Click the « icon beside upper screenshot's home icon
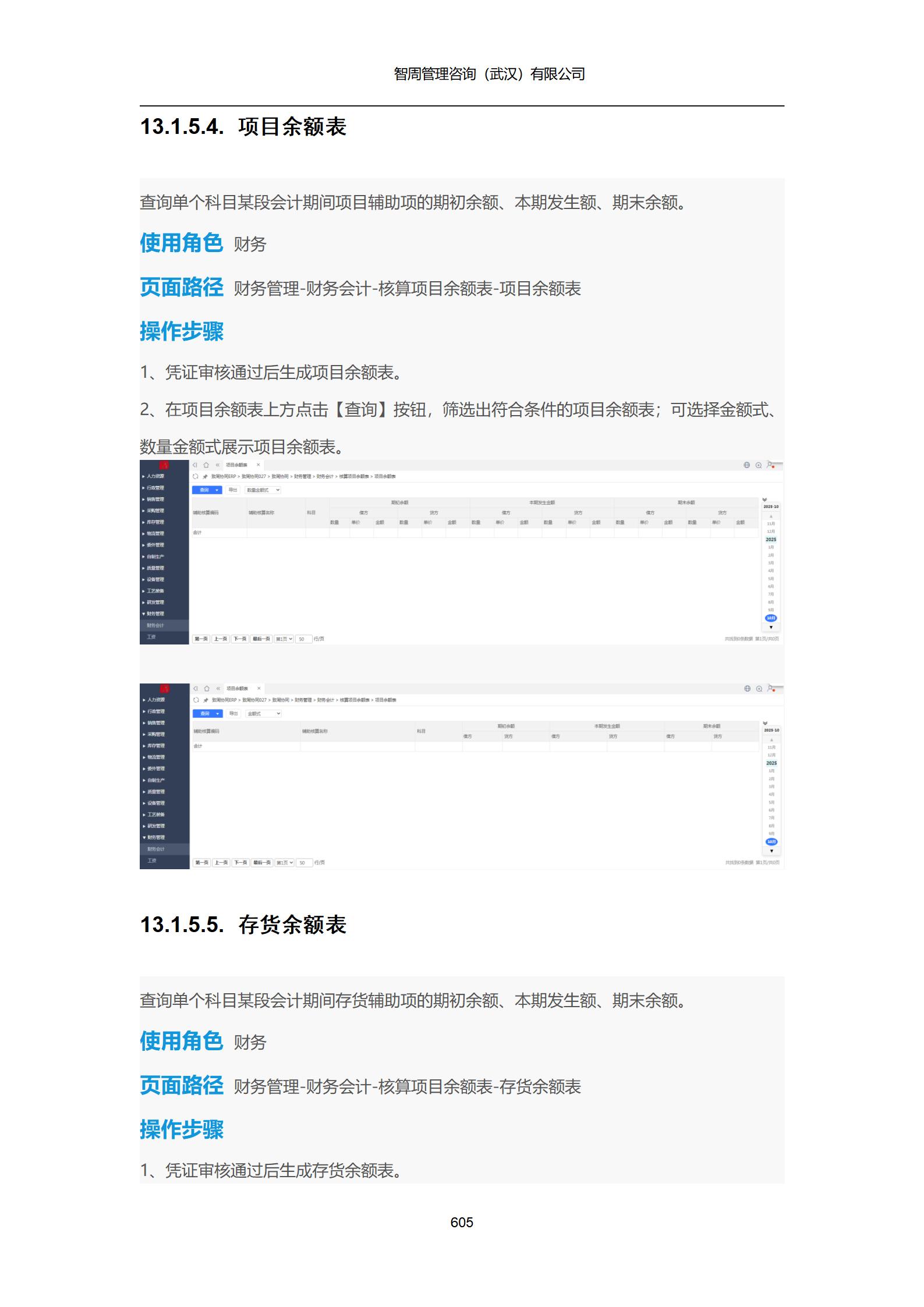Image resolution: width=924 pixels, height=1307 pixels. 218,465
